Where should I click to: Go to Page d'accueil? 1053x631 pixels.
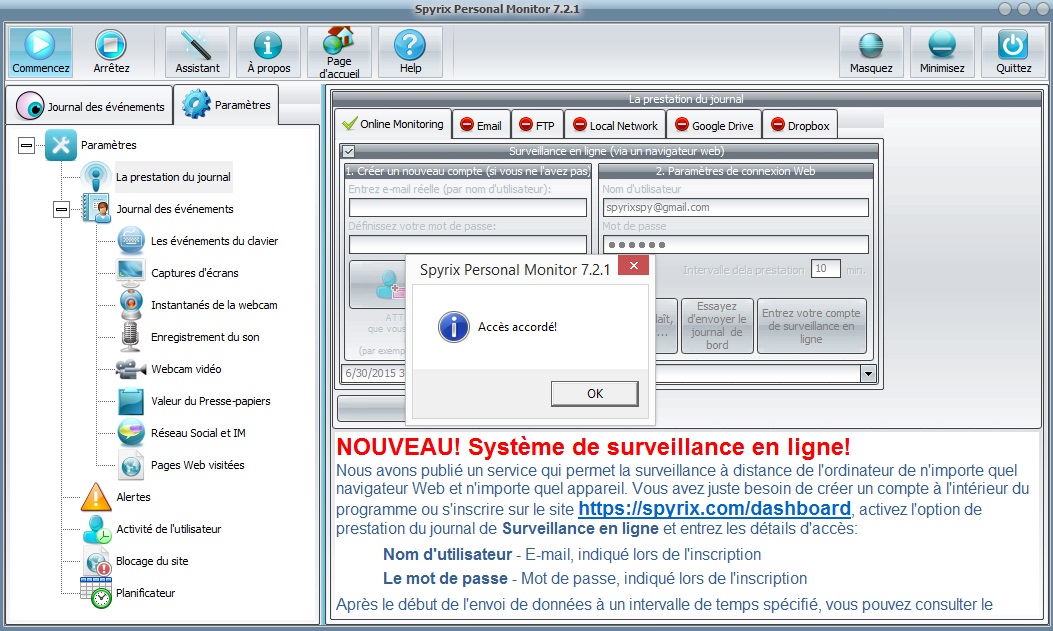point(339,52)
